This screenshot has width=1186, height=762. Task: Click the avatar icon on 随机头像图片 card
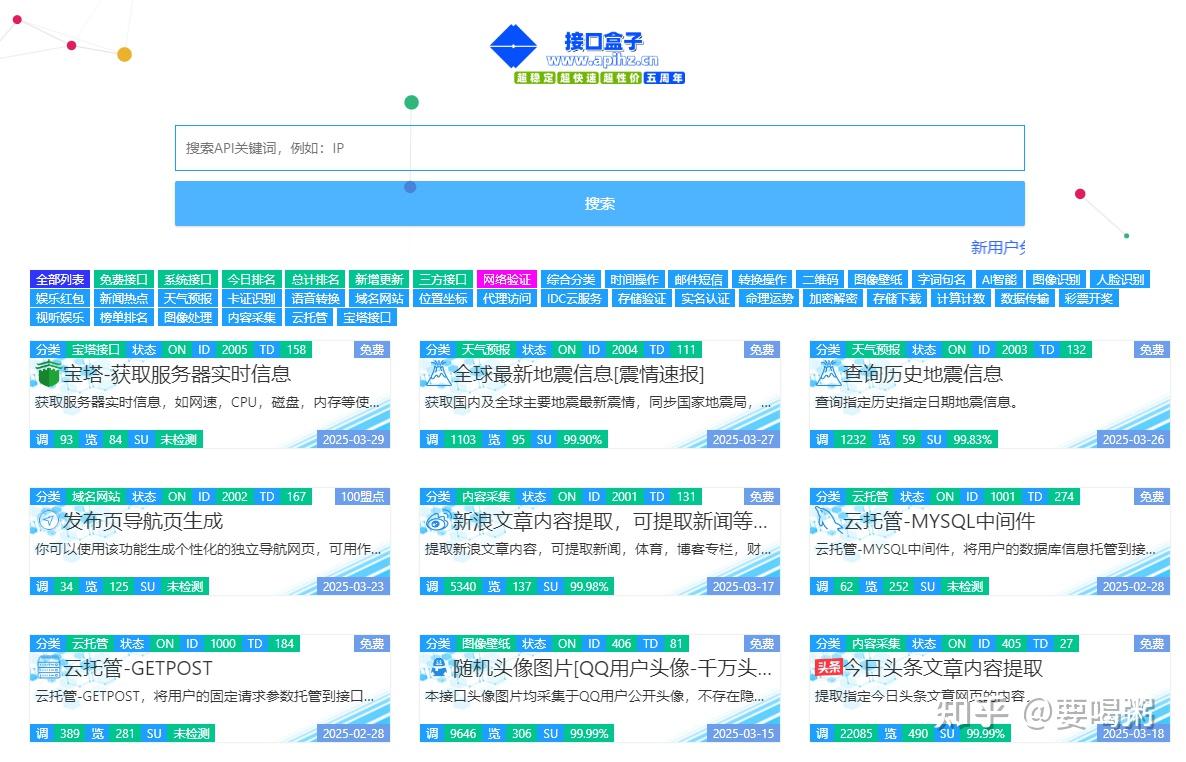[438, 668]
